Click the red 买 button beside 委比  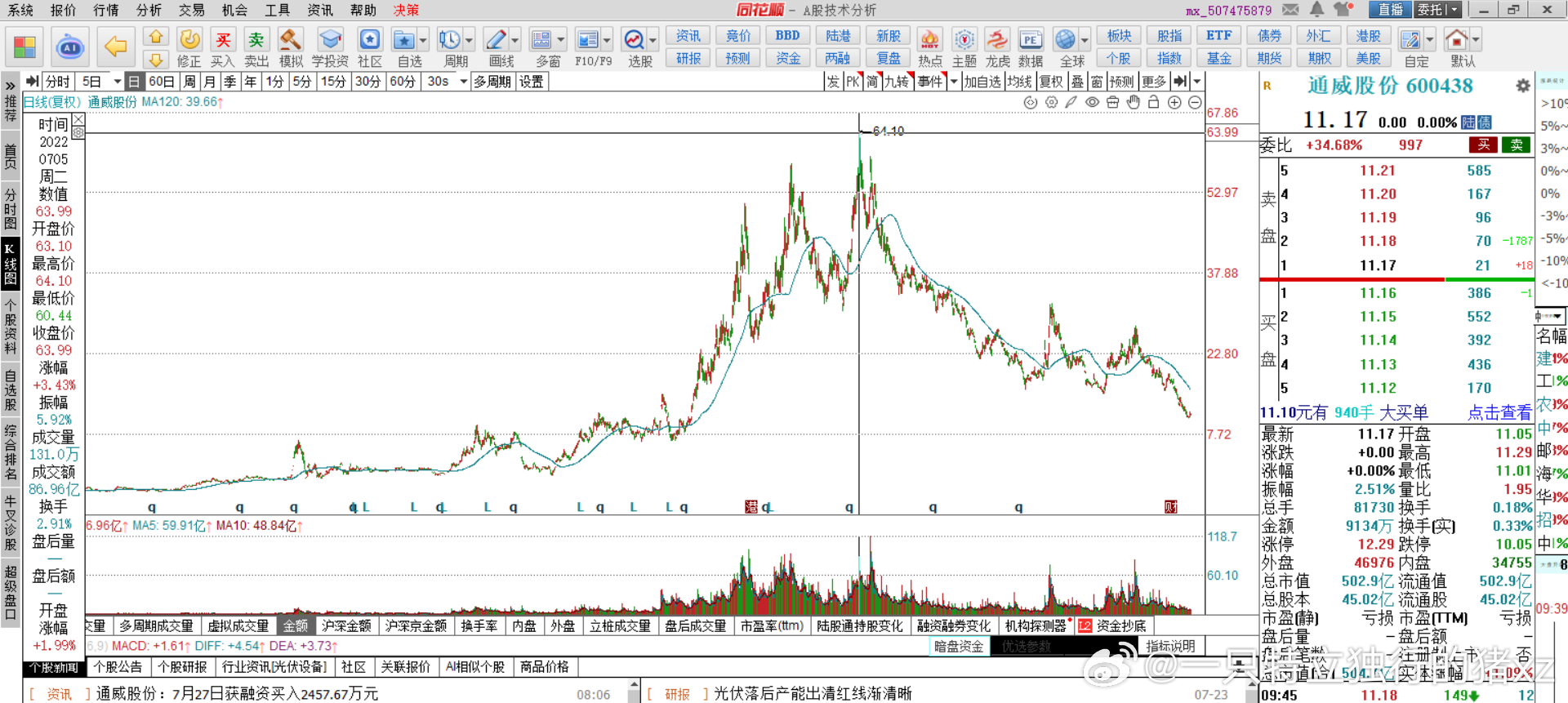pyautogui.click(x=1483, y=145)
